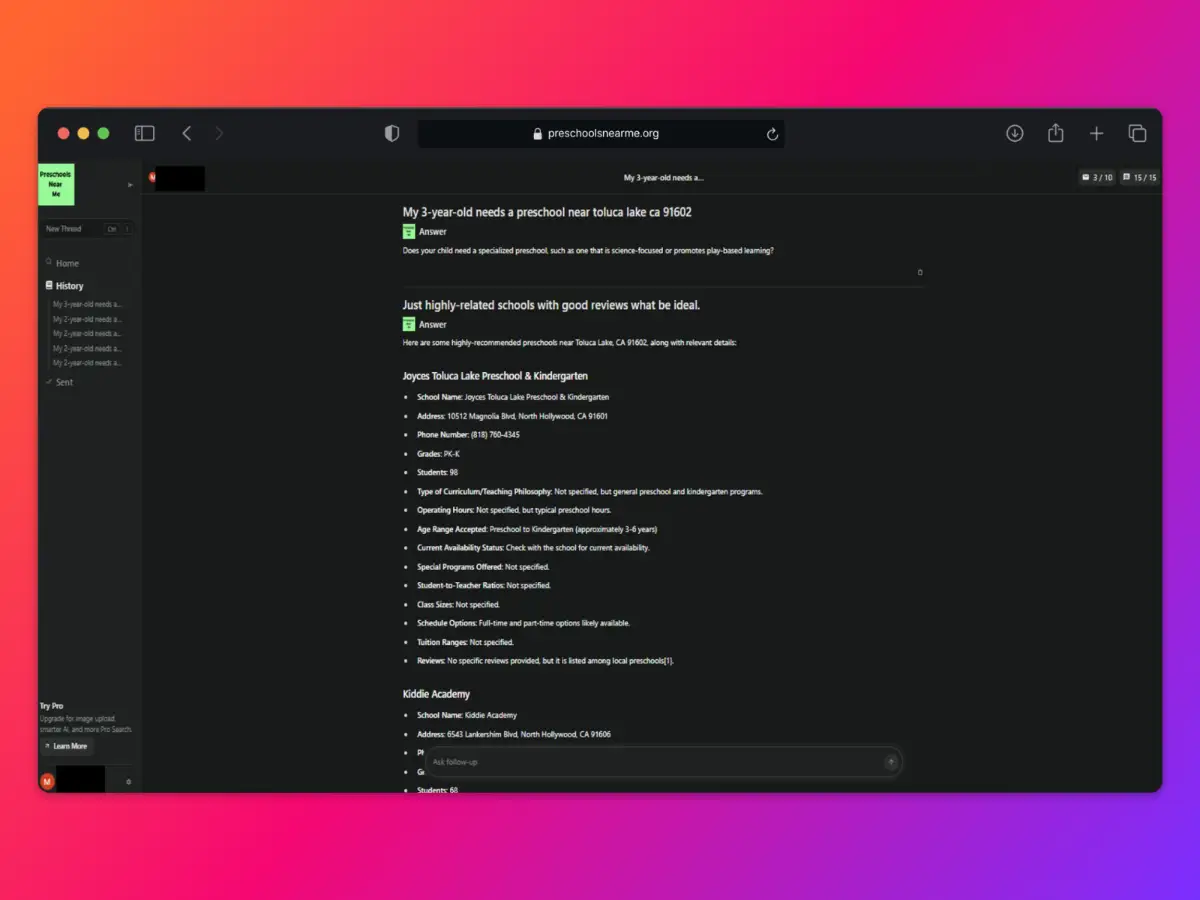Go back to the previous page

[x=187, y=133]
